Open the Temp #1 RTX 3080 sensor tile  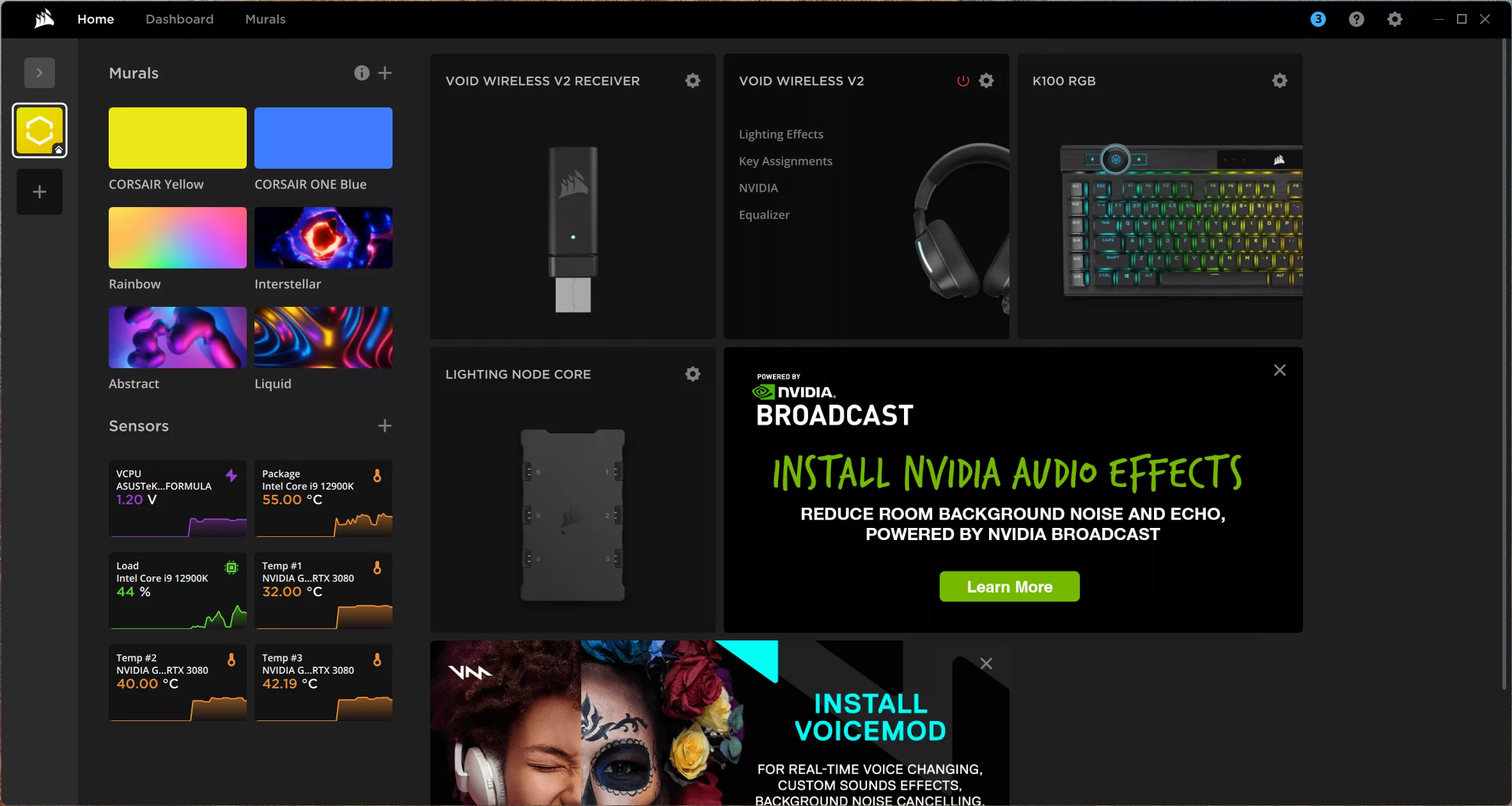[x=323, y=591]
